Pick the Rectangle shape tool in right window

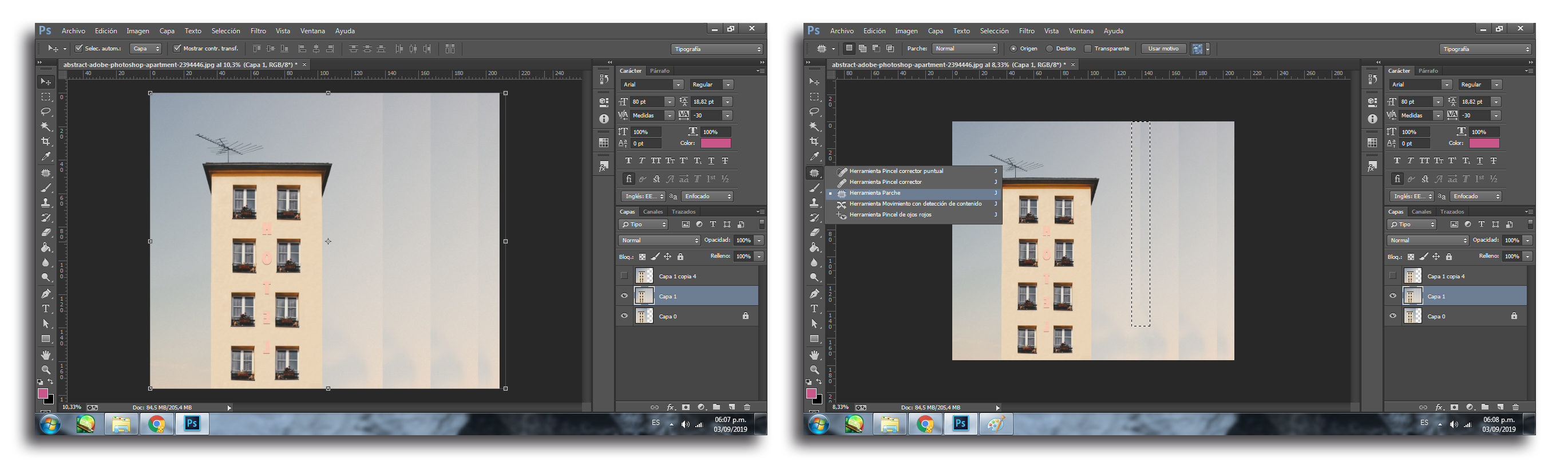click(814, 339)
